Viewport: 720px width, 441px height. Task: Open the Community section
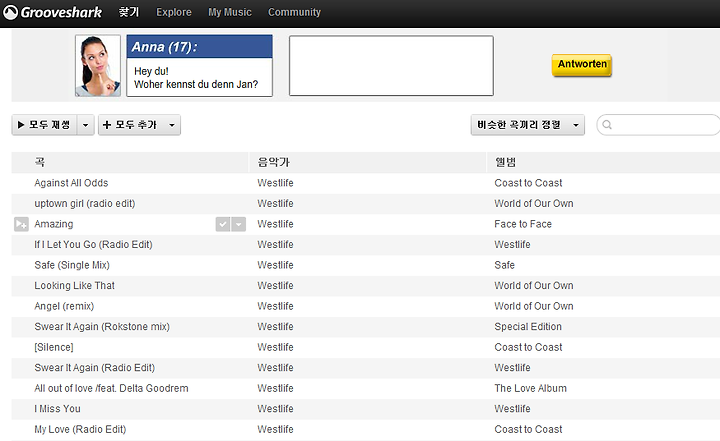(294, 12)
